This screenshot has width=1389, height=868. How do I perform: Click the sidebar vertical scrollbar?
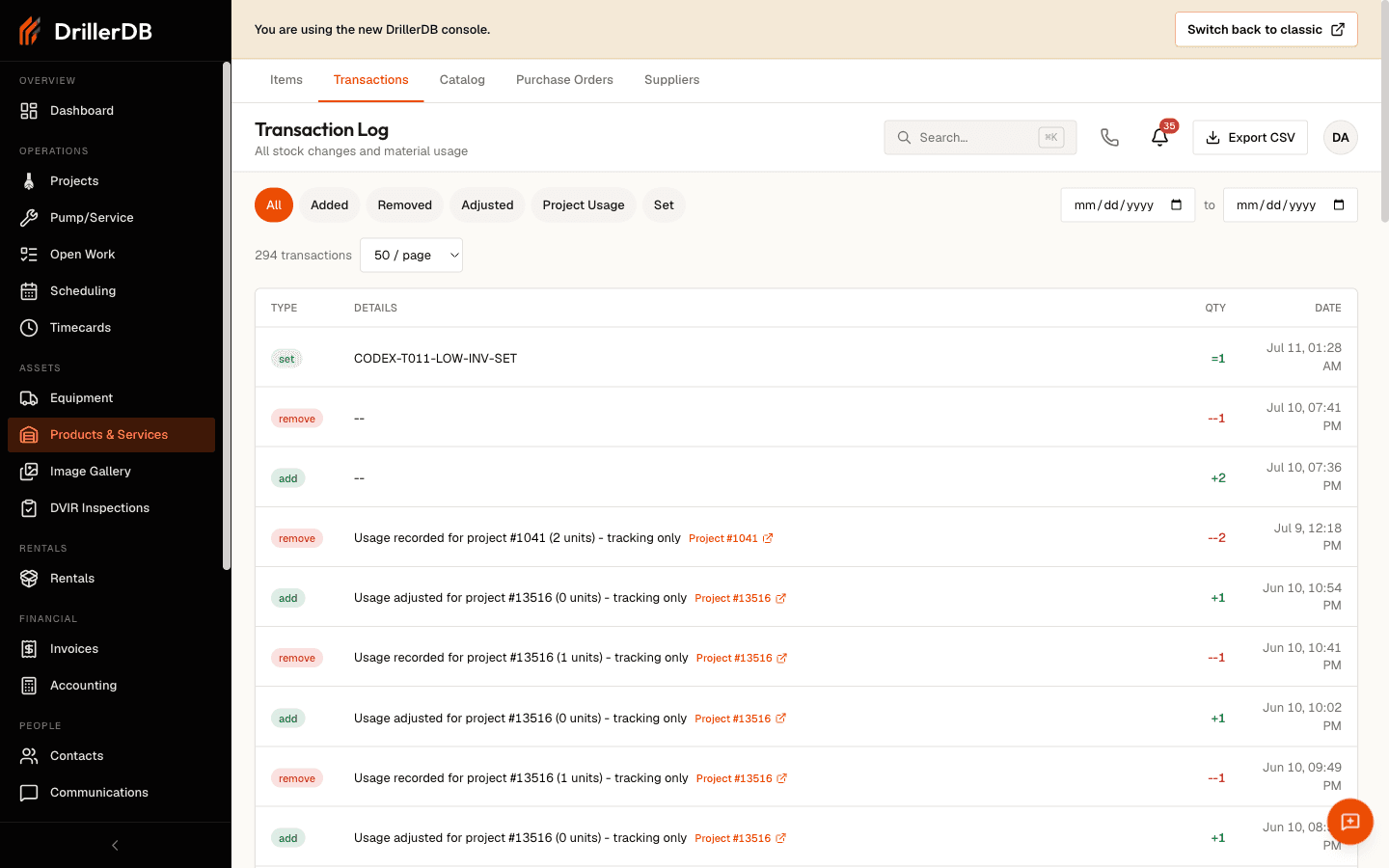click(227, 316)
